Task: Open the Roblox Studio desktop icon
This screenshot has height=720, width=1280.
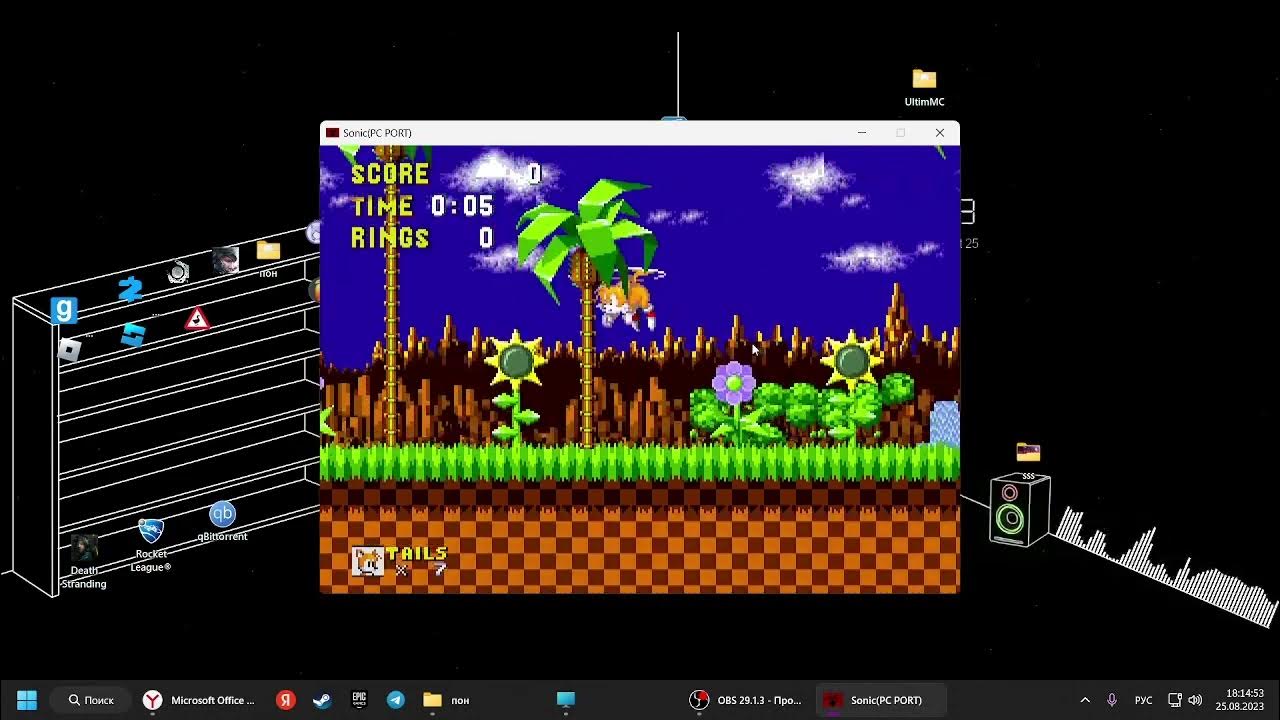Action: click(x=133, y=334)
